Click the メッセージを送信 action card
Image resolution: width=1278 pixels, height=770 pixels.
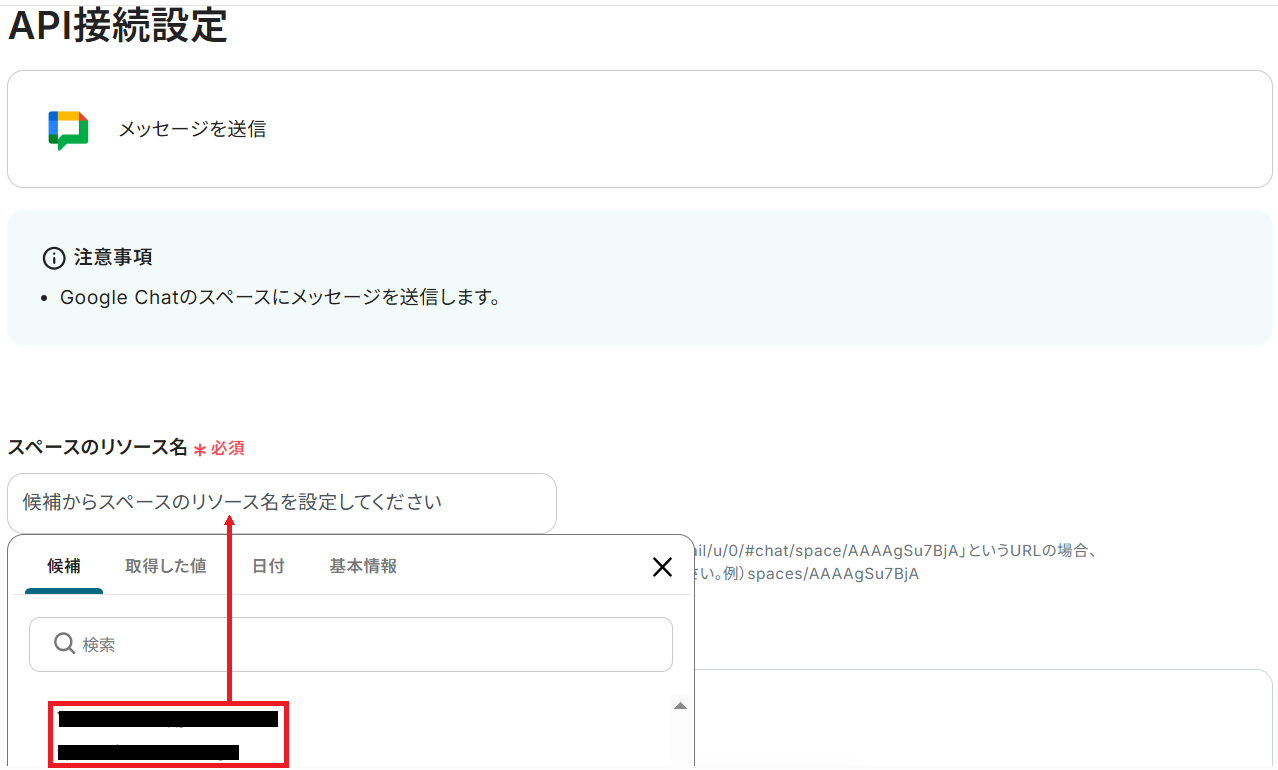click(x=640, y=129)
